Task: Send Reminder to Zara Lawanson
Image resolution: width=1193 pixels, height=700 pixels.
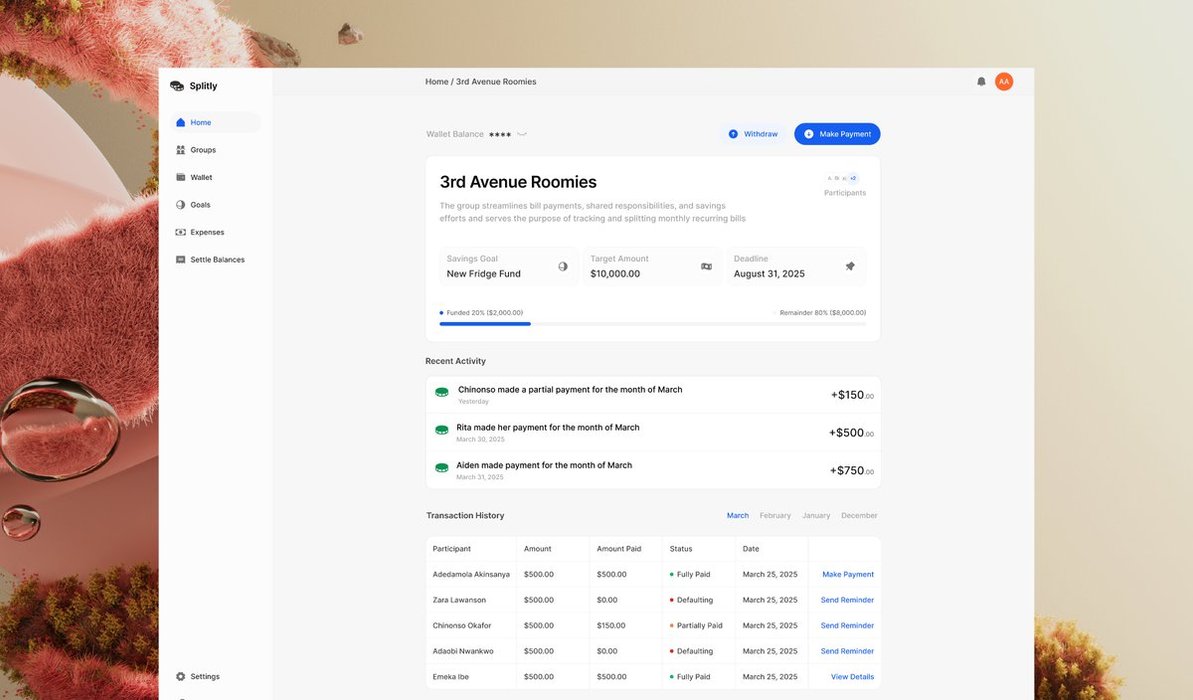Action: coord(847,600)
